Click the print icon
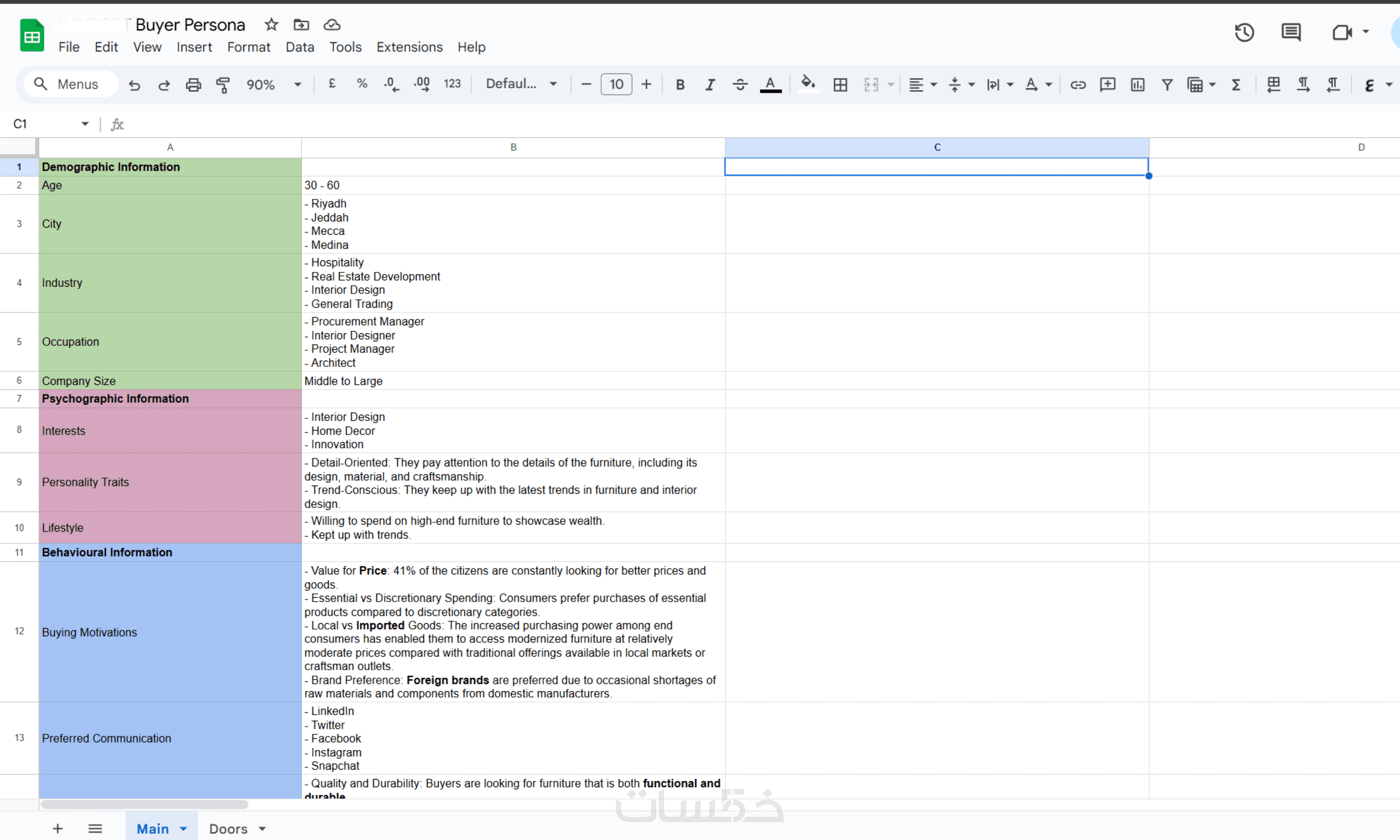The height and width of the screenshot is (840, 1400). [x=193, y=85]
